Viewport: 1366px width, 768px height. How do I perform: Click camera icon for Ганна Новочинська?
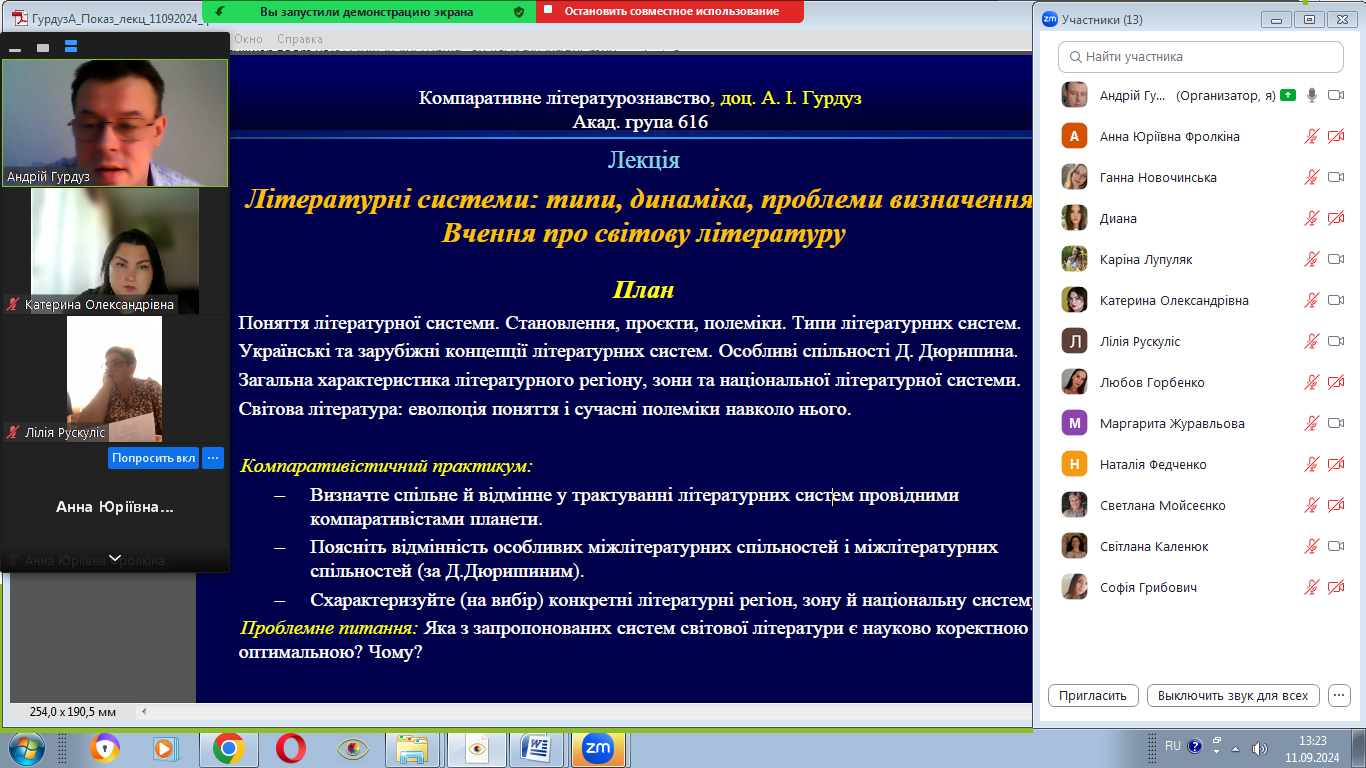click(1335, 177)
